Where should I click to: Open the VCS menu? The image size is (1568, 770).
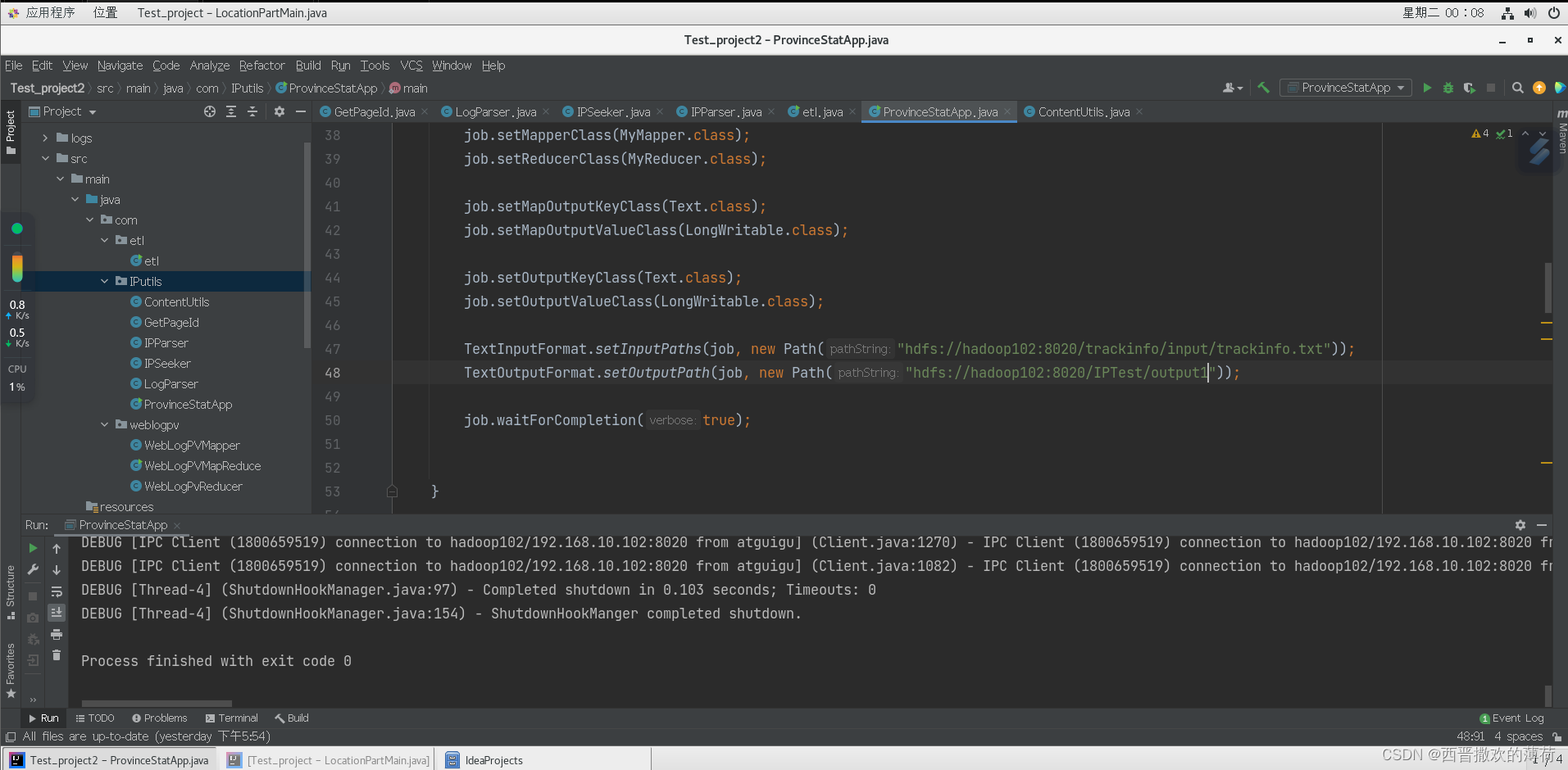(411, 66)
